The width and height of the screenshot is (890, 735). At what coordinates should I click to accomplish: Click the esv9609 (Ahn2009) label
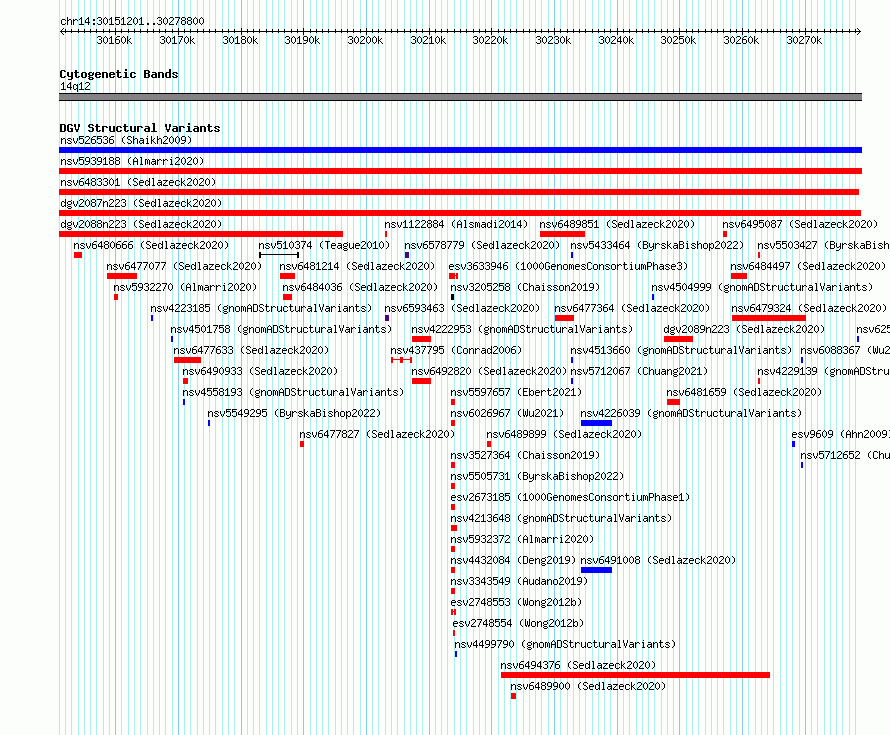(841, 434)
